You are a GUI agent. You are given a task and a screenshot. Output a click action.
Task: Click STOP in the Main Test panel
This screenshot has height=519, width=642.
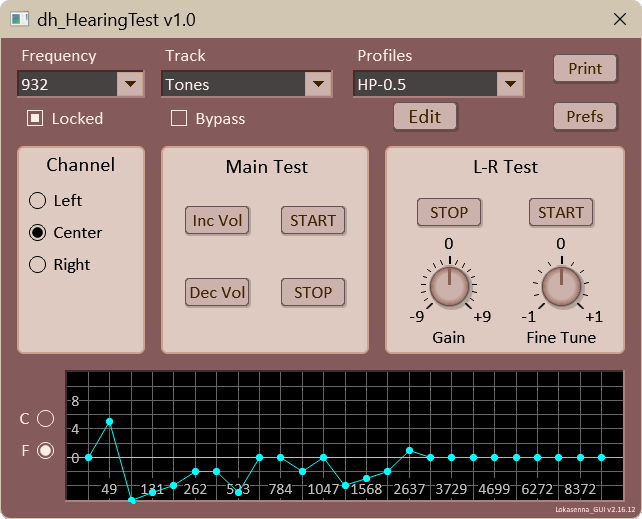pyautogui.click(x=313, y=293)
